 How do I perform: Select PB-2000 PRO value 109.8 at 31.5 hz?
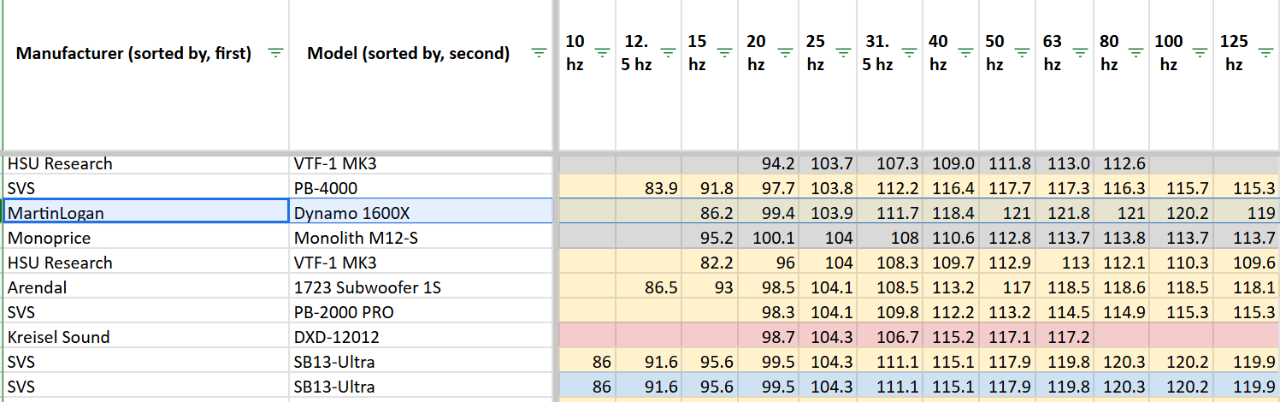[889, 312]
